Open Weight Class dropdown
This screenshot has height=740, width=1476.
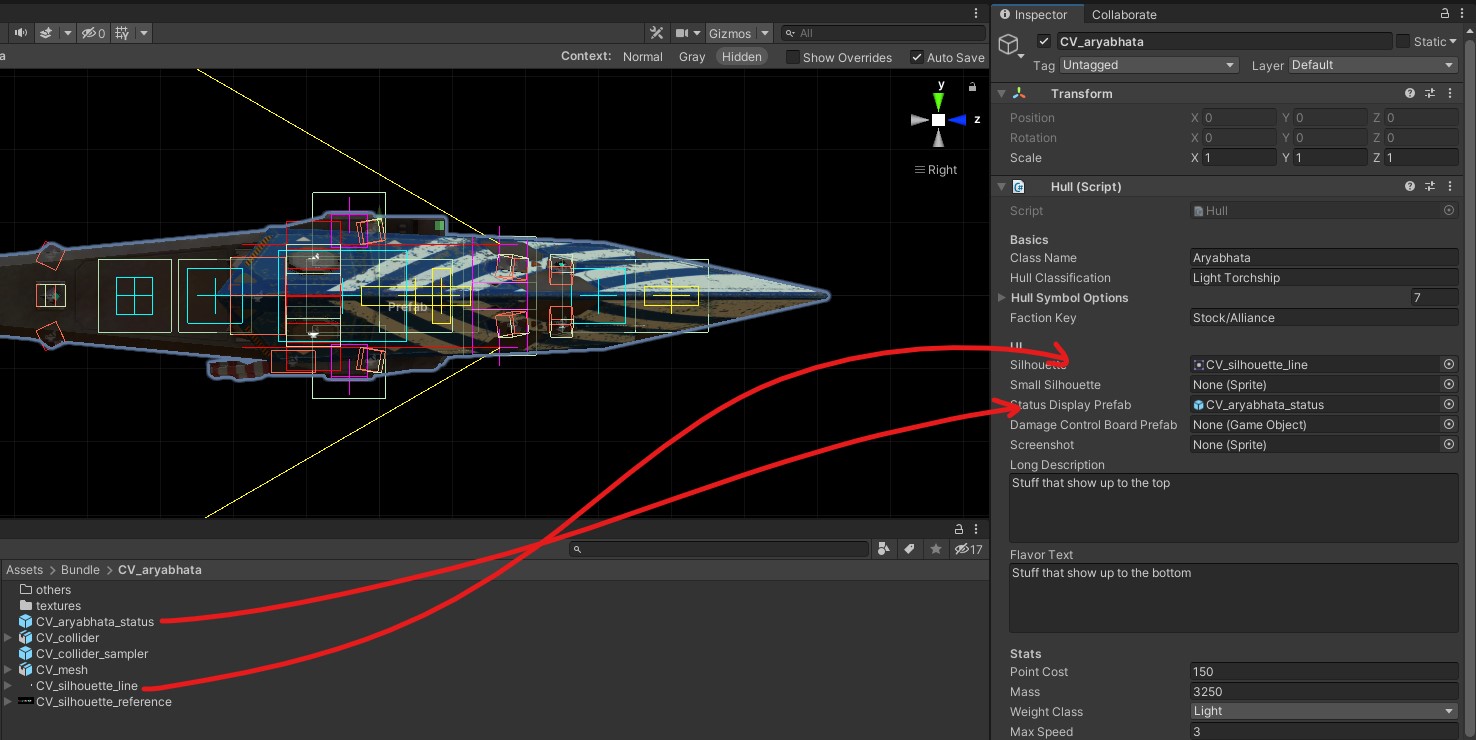[1324, 711]
